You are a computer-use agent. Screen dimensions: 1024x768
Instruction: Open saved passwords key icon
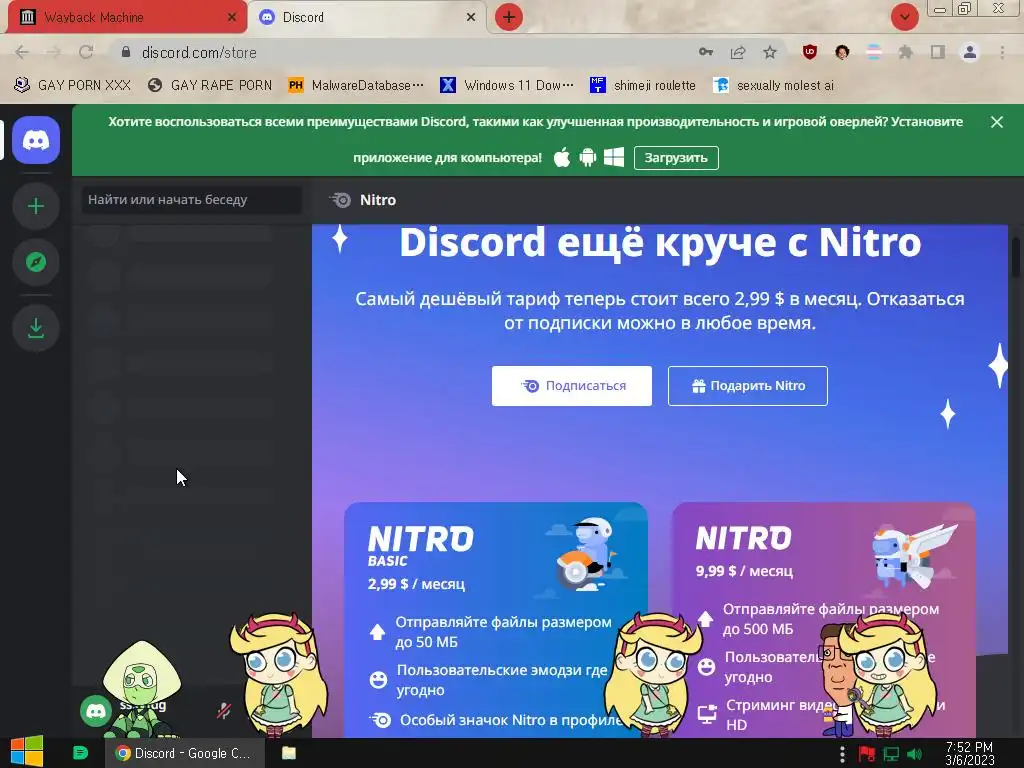tap(705, 52)
